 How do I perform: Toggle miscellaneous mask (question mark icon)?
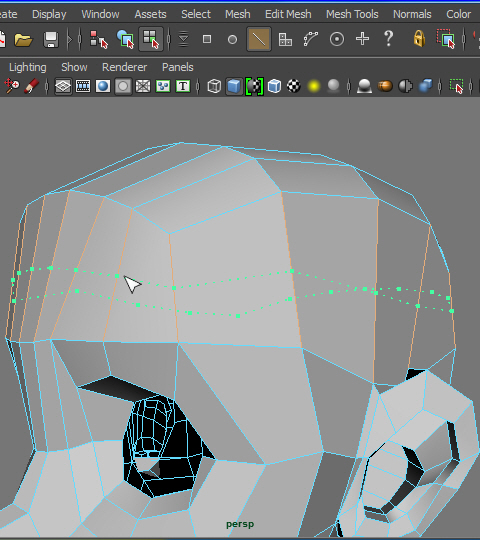389,39
